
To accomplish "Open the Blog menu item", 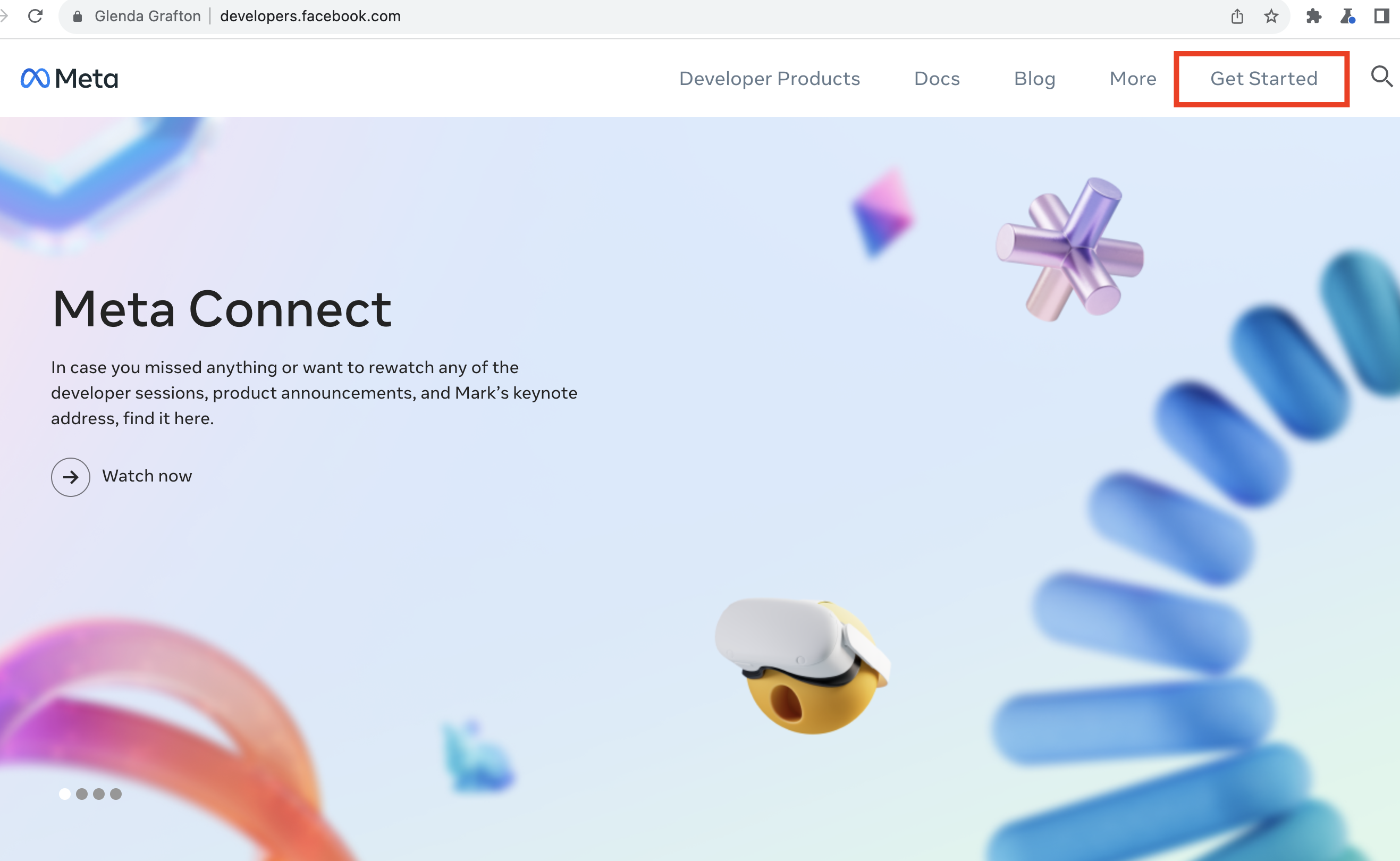I will [1034, 79].
